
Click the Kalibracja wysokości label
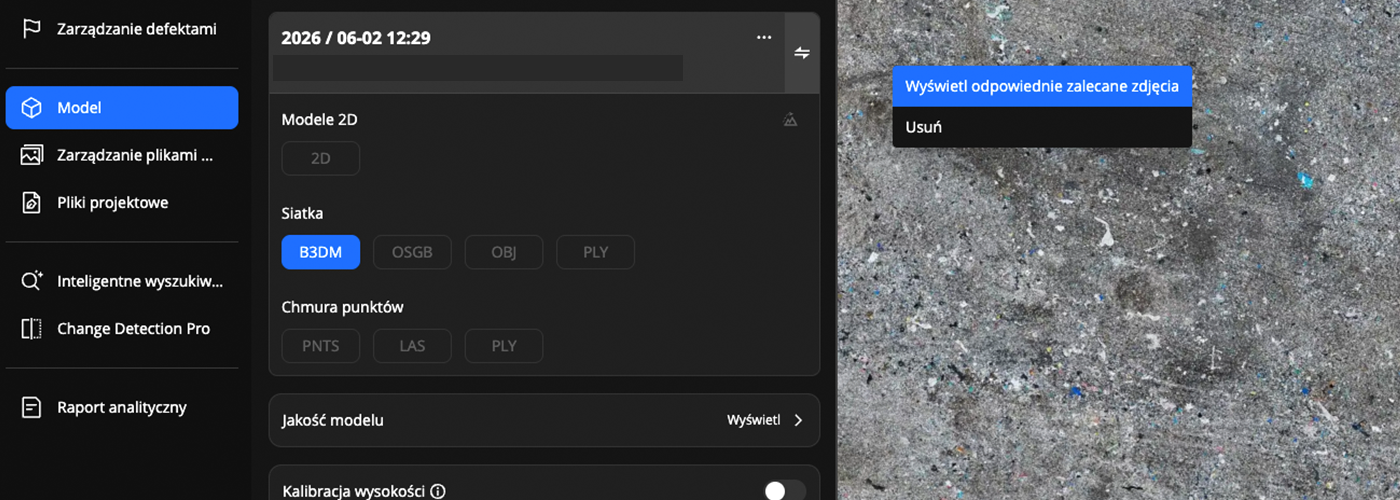click(x=353, y=491)
